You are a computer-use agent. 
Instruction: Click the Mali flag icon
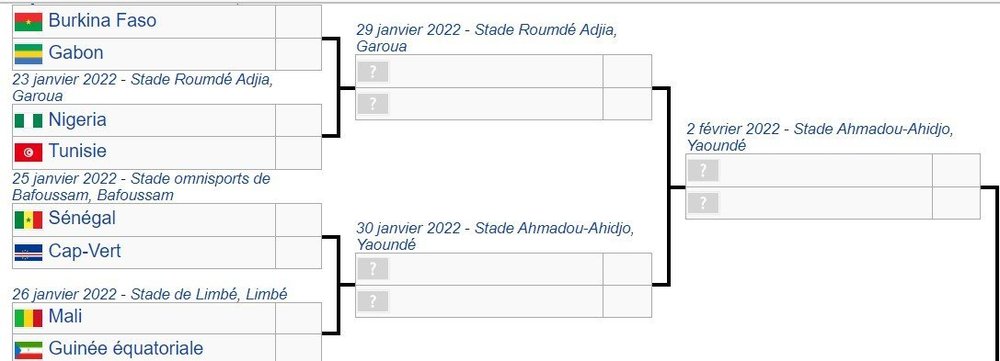pyautogui.click(x=28, y=318)
